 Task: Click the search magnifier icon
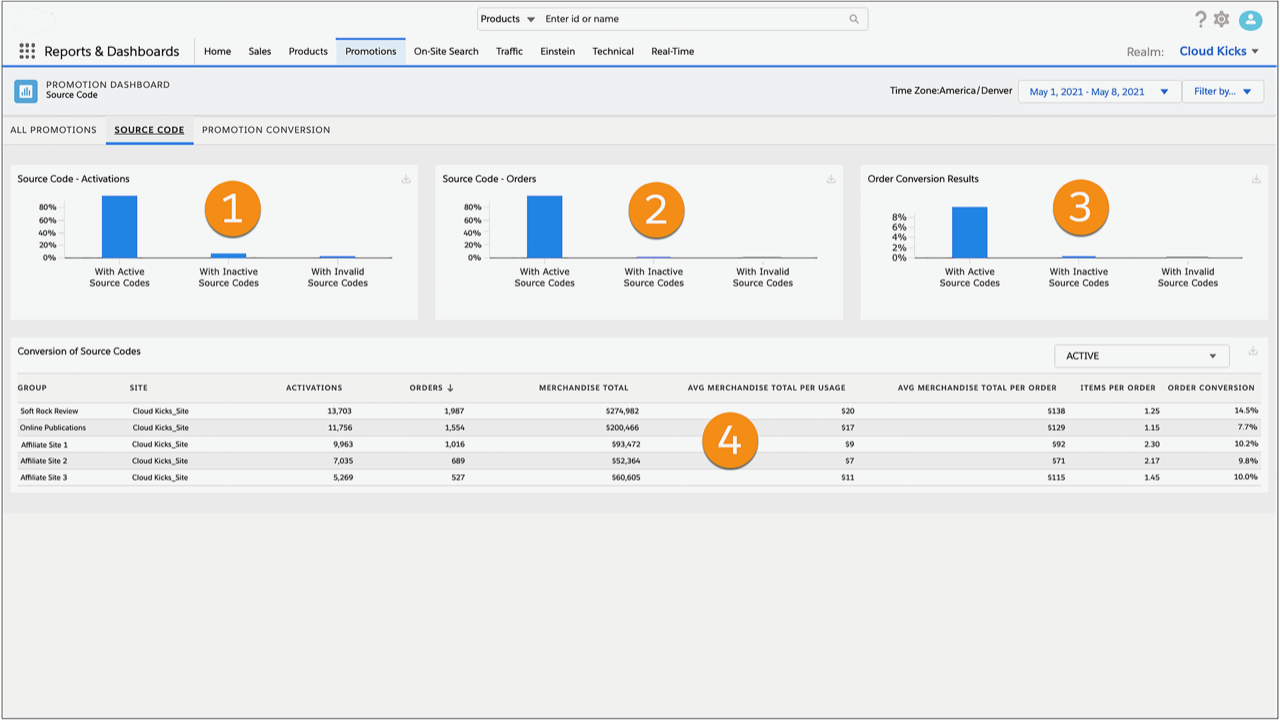click(x=854, y=19)
